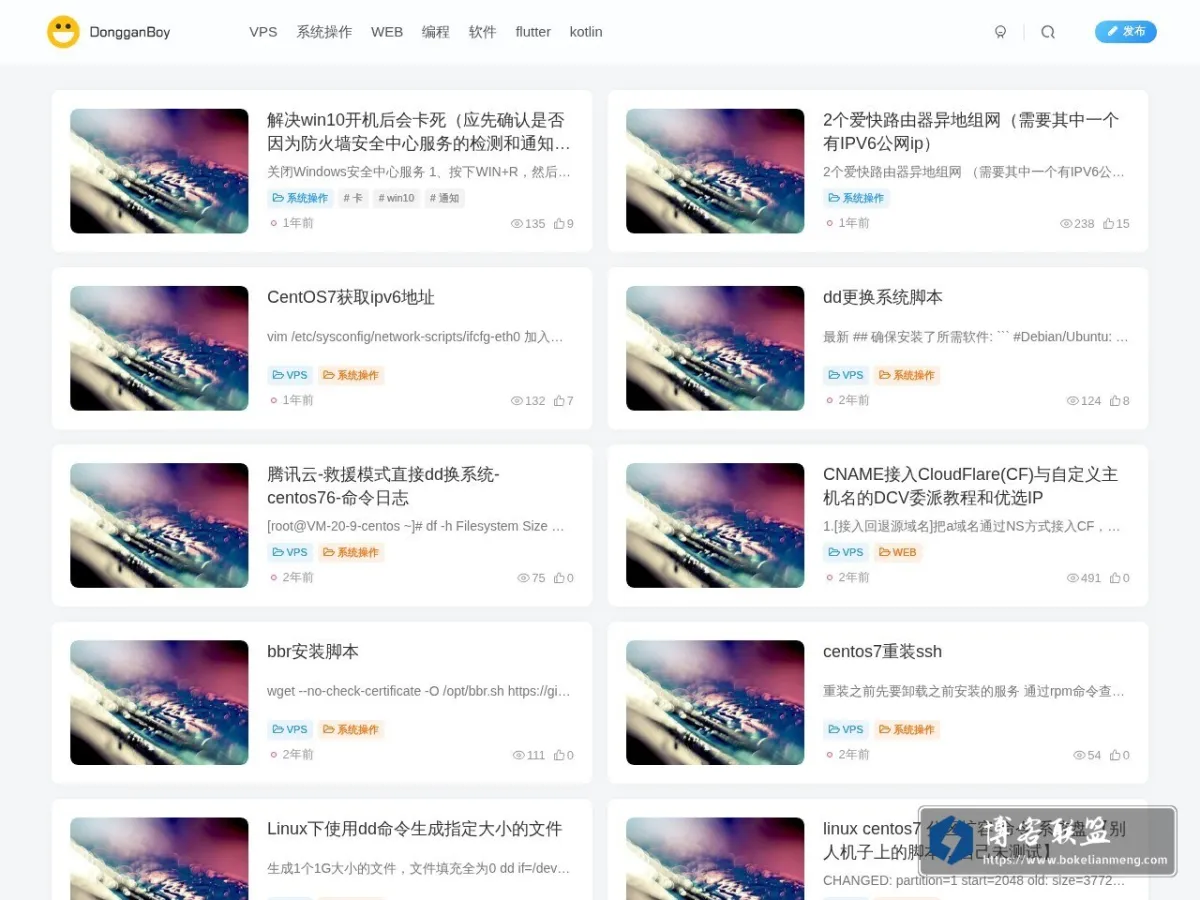1200x900 pixels.
Task: Click like icon on centos7重装ssh card
Action: point(1115,755)
